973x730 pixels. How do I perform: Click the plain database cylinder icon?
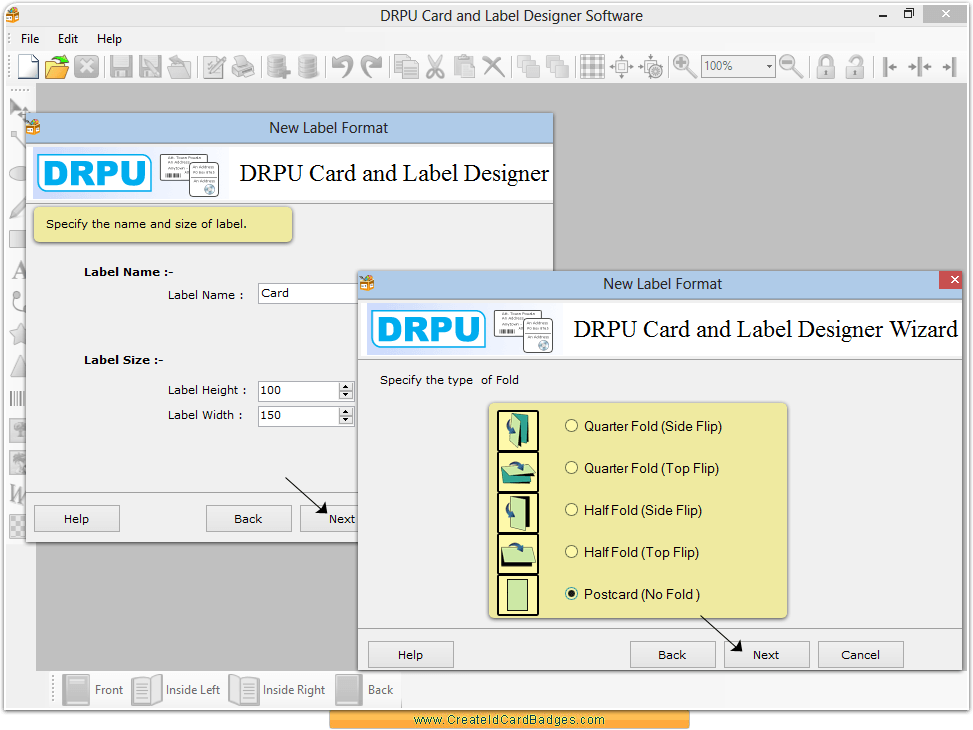pos(307,66)
